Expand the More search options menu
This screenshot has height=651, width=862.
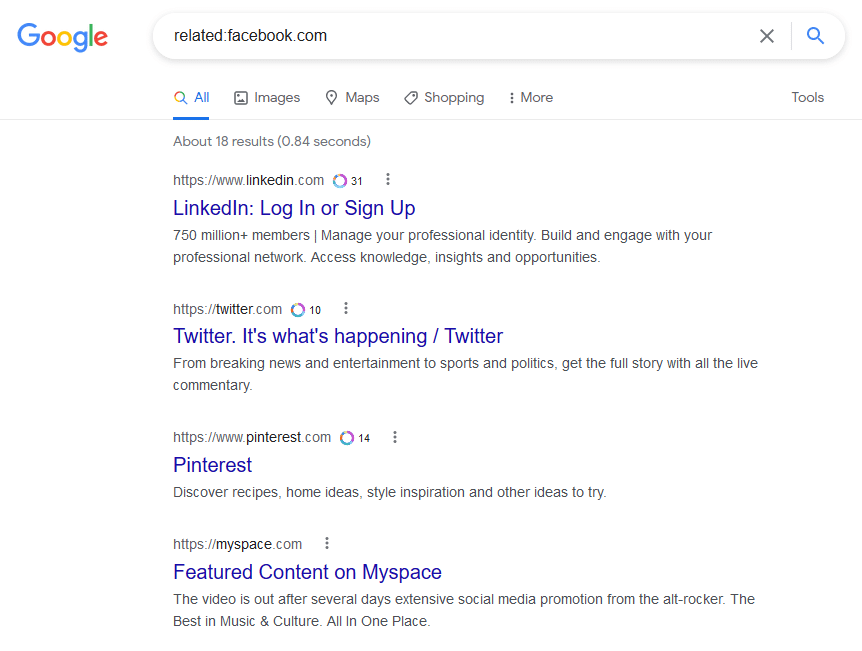(531, 98)
